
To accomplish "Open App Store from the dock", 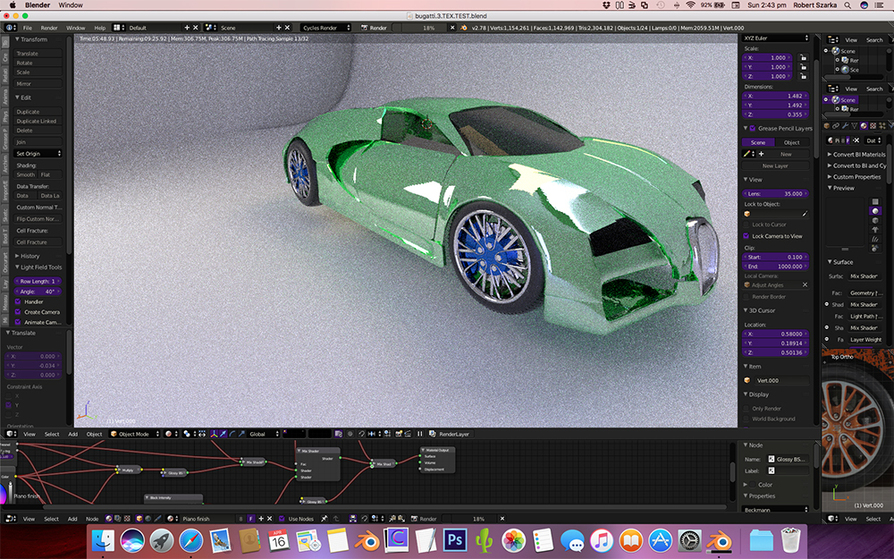I will coord(659,541).
